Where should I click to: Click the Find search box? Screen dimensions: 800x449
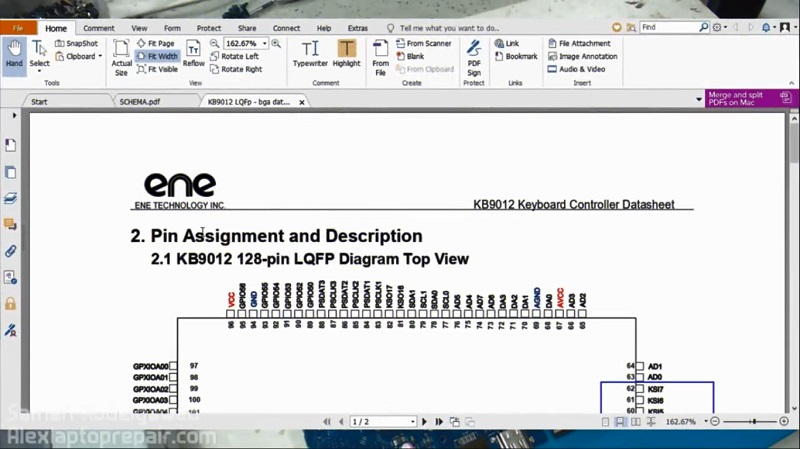tap(669, 27)
